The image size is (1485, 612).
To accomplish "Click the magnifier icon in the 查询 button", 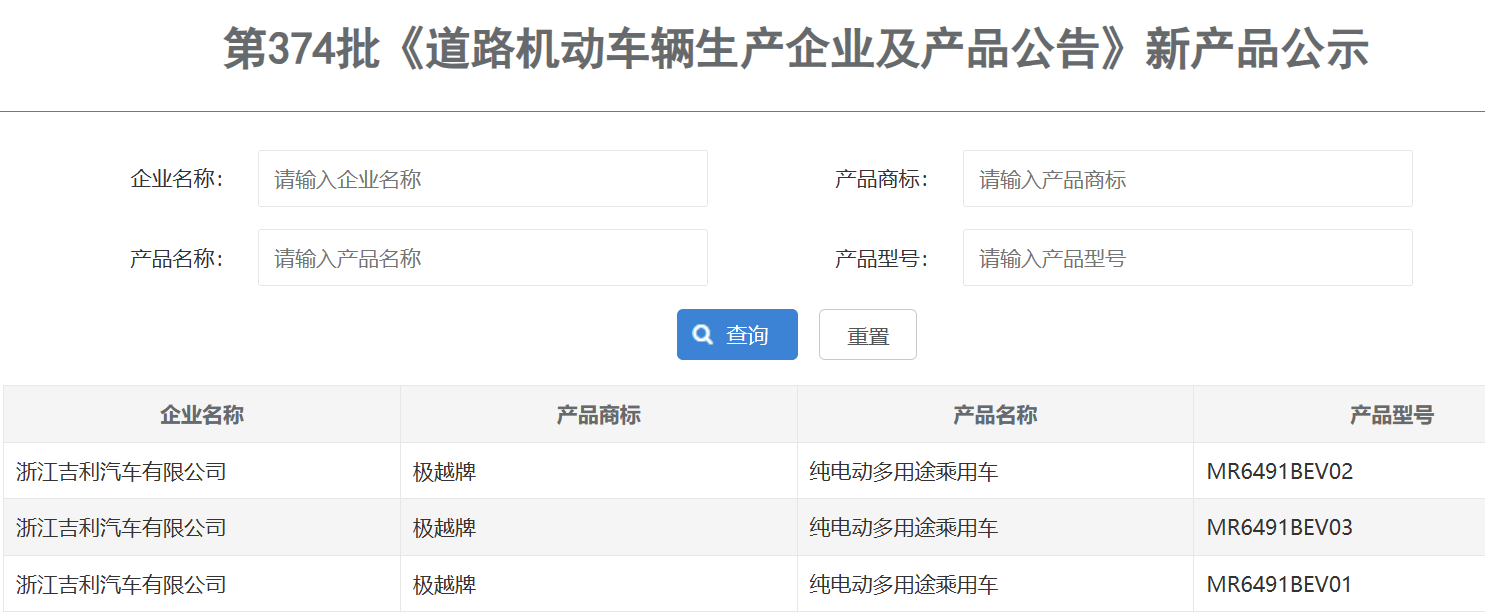I will coord(703,335).
